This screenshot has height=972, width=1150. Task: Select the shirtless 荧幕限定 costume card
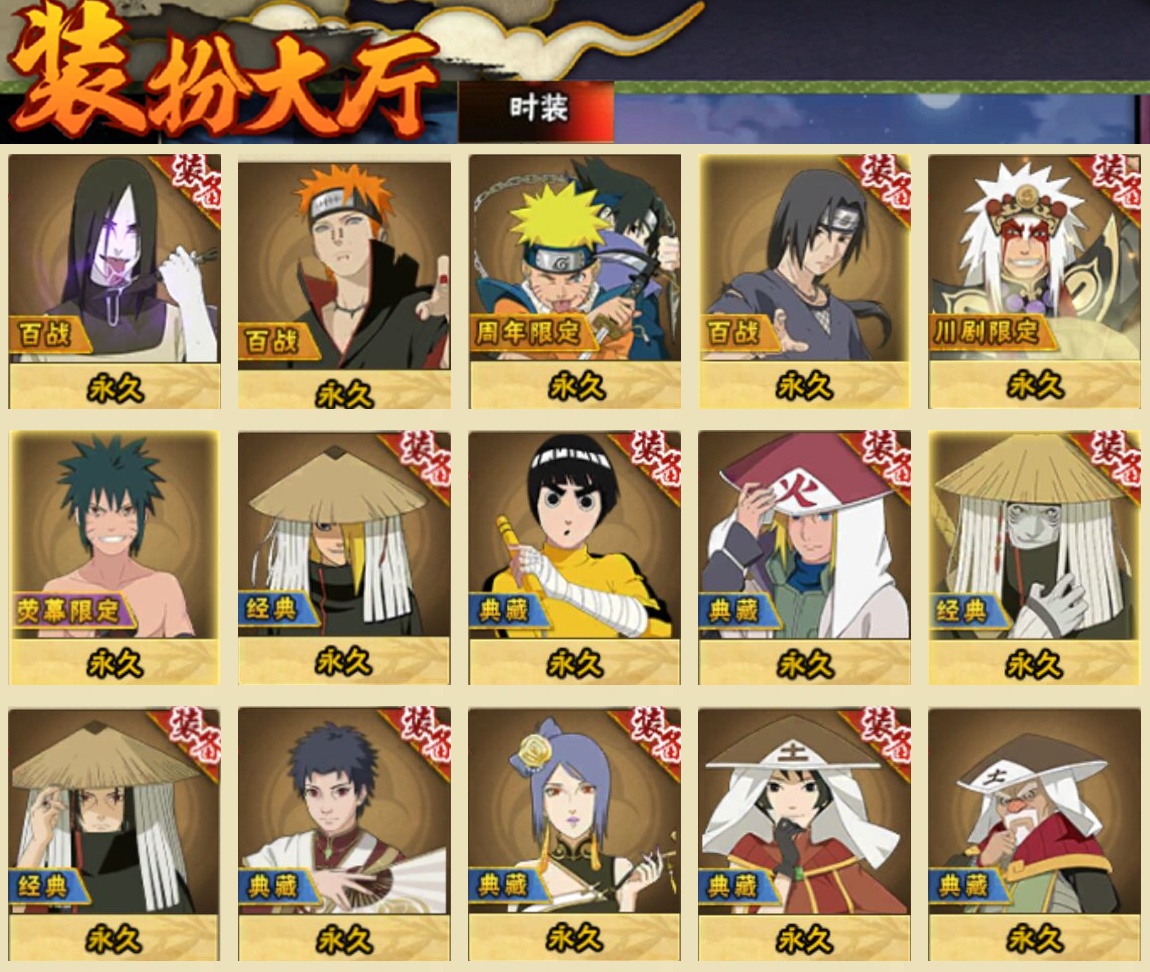pyautogui.click(x=114, y=558)
